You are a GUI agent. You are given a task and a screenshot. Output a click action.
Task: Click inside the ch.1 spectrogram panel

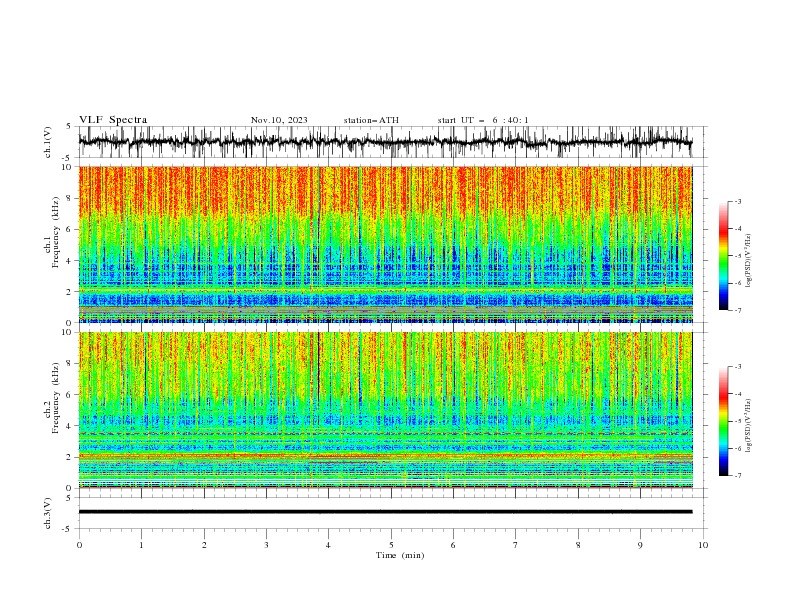click(x=385, y=244)
